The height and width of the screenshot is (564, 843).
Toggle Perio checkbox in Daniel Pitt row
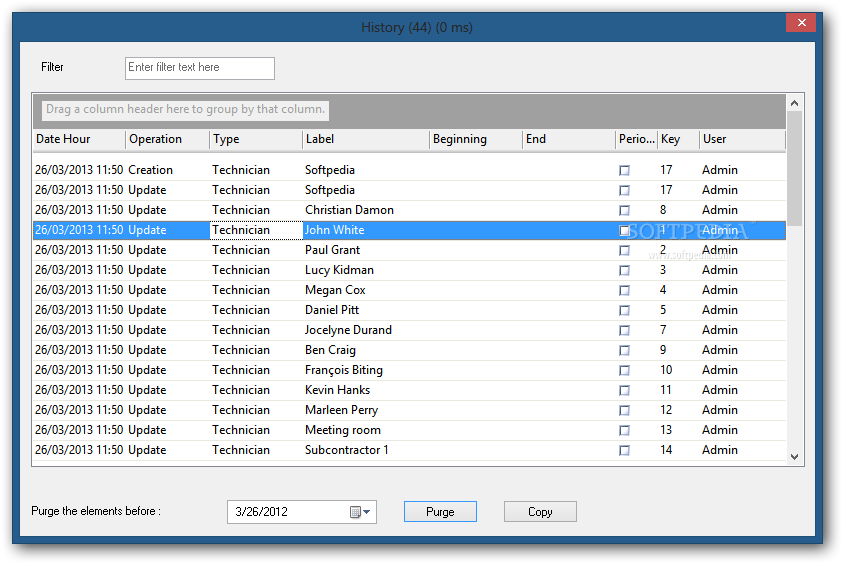tap(624, 310)
